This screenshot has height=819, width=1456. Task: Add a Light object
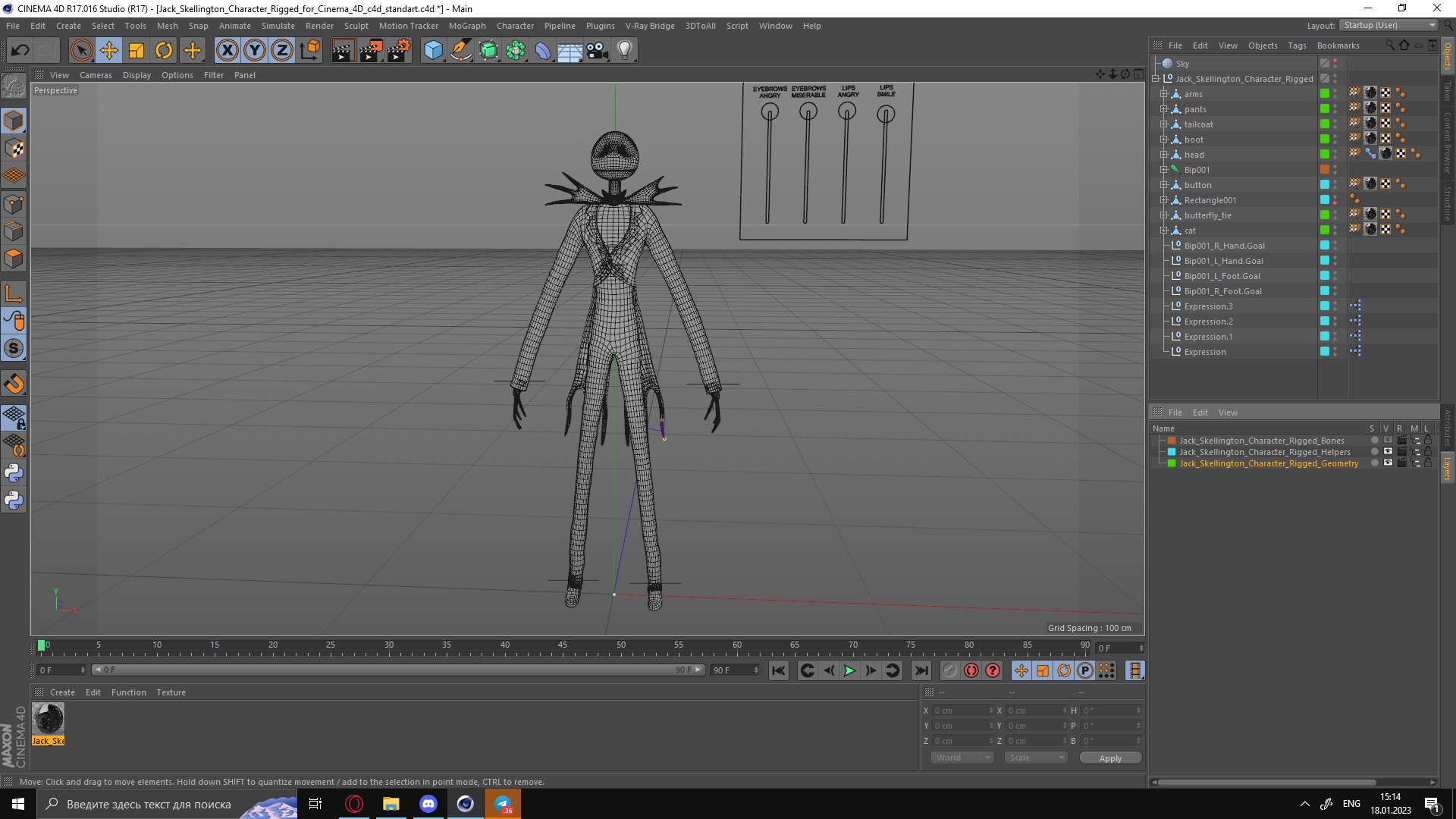coord(625,51)
